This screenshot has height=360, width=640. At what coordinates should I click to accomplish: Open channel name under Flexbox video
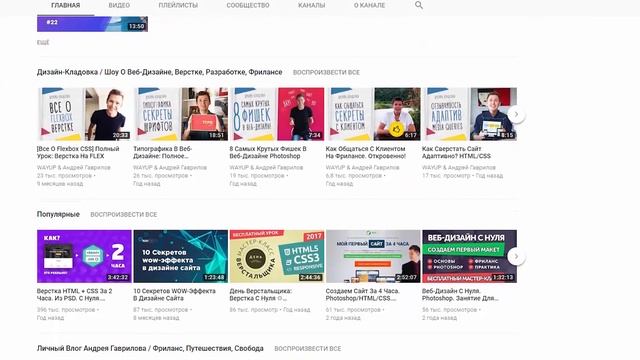point(73,167)
